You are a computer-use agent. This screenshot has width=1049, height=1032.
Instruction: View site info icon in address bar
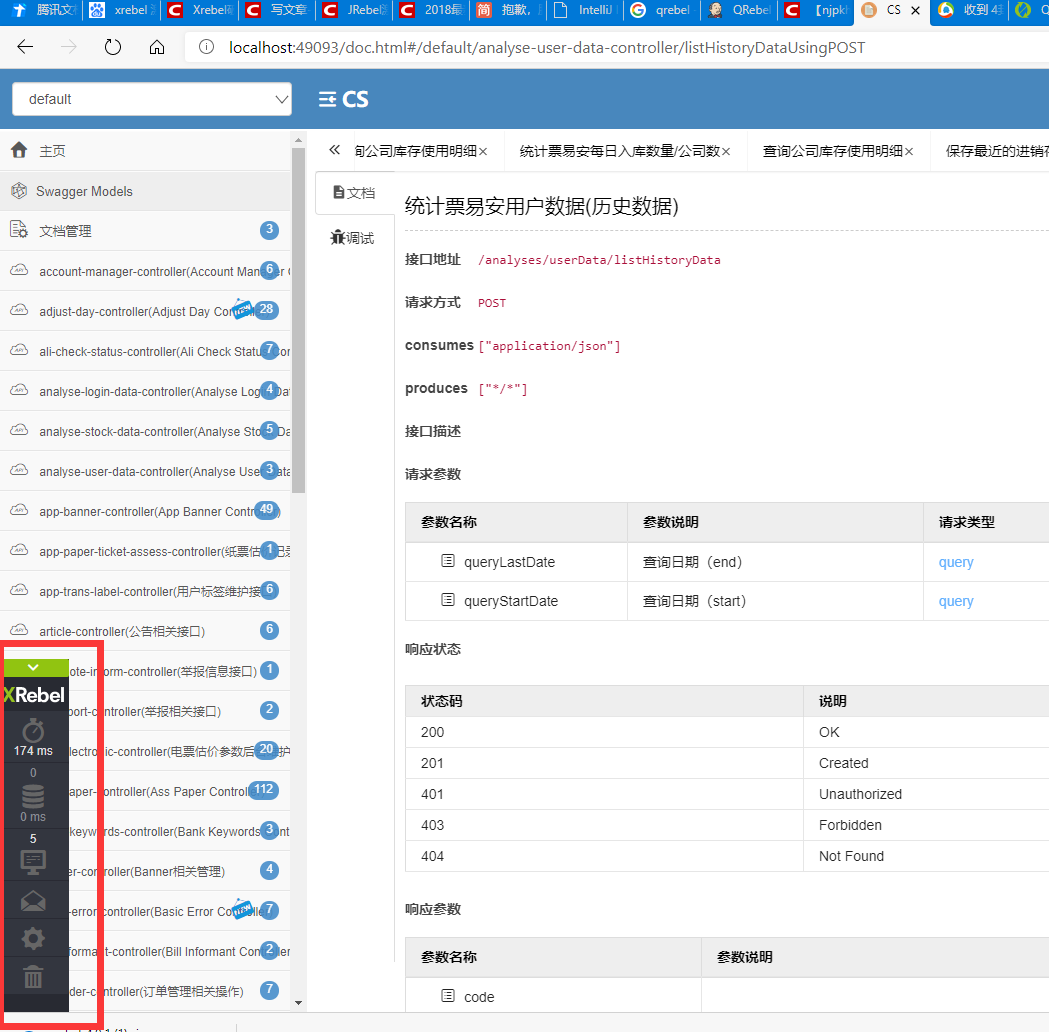206,47
